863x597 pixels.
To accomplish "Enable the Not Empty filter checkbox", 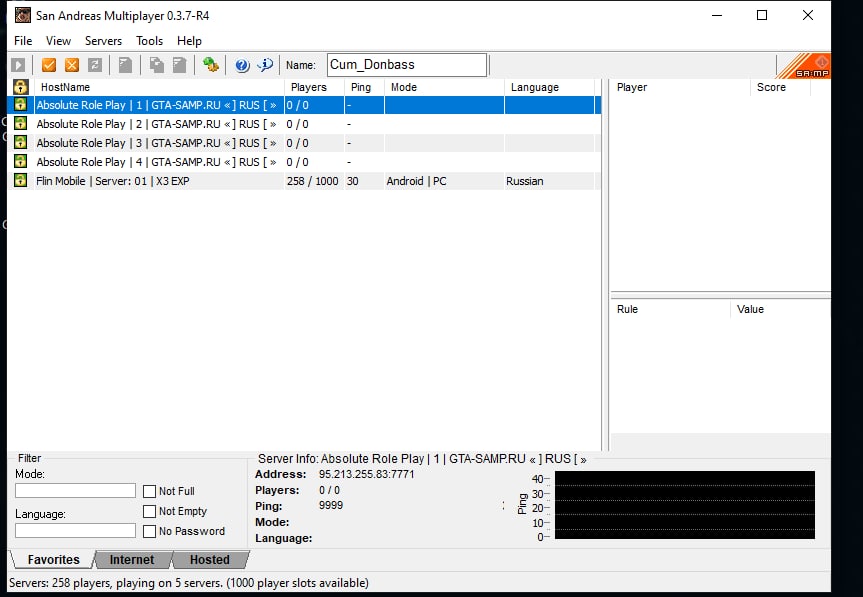I will pos(149,511).
